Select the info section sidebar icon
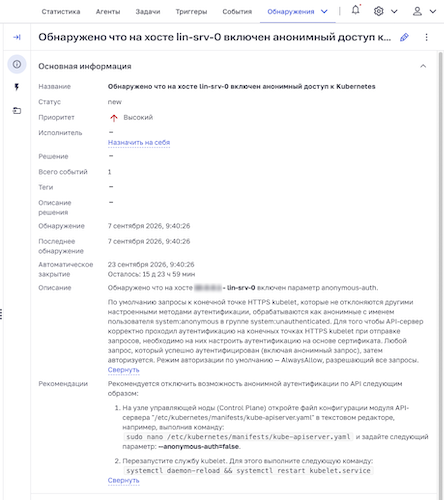444x500 pixels. coord(17,64)
